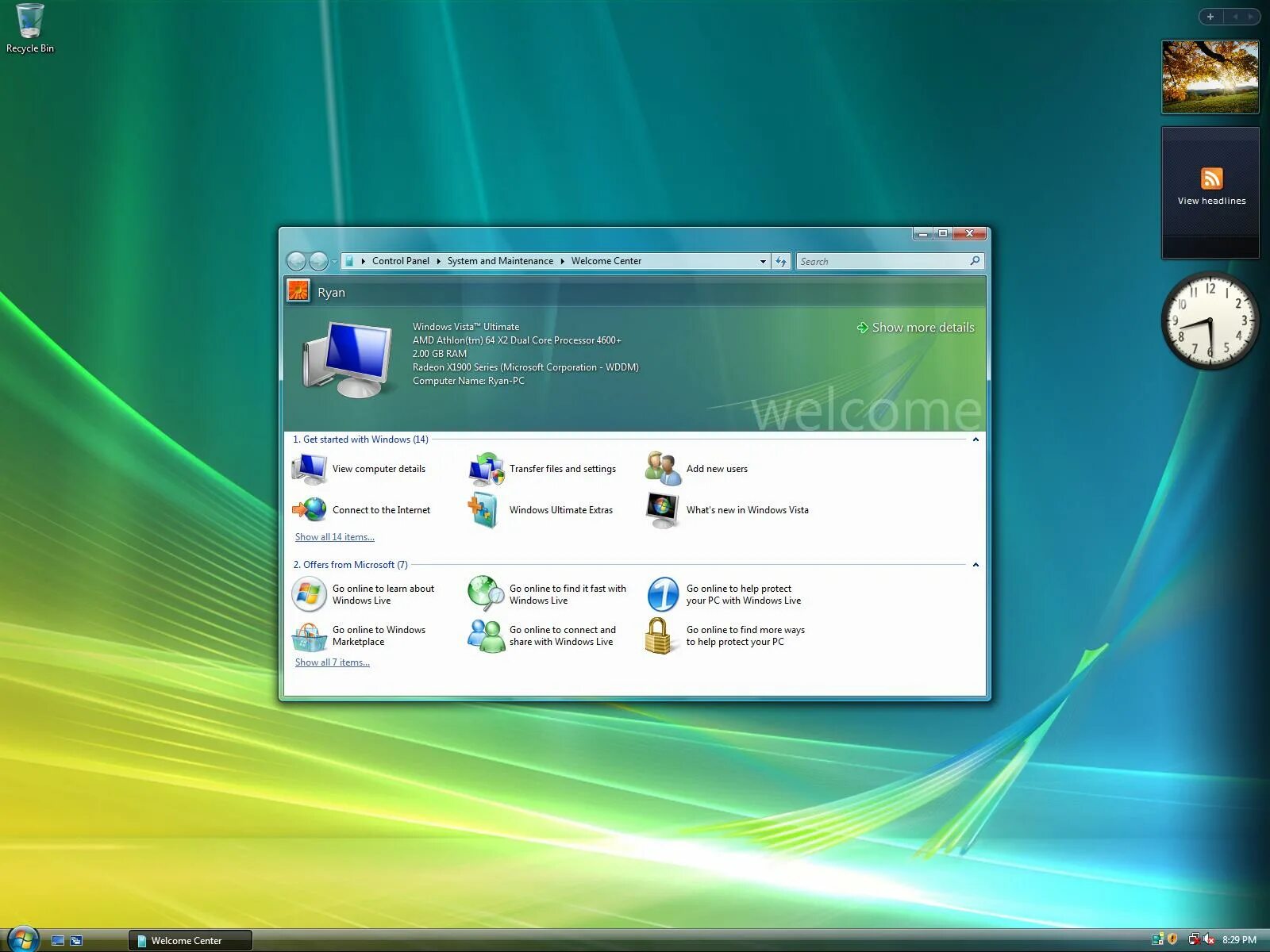Collapse Get started with Windows section
The width and height of the screenshot is (1270, 952).
pyautogui.click(x=976, y=440)
